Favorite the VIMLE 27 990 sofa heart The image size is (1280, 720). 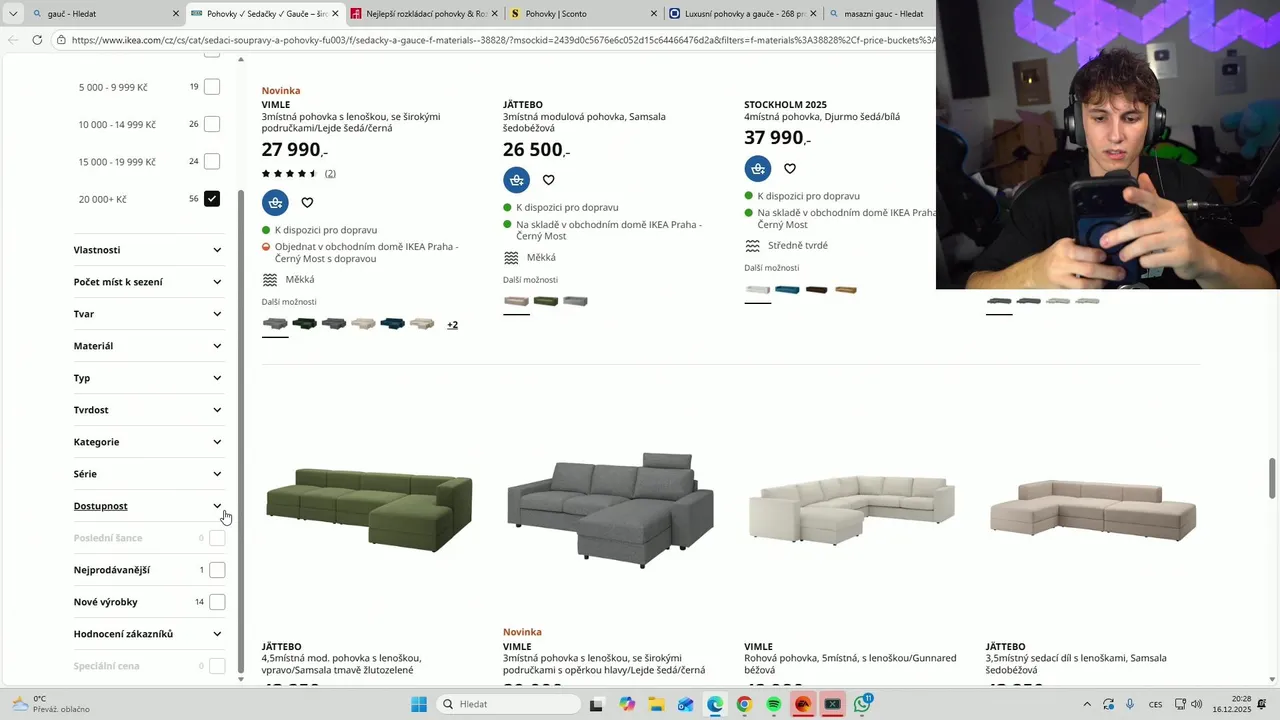point(307,203)
